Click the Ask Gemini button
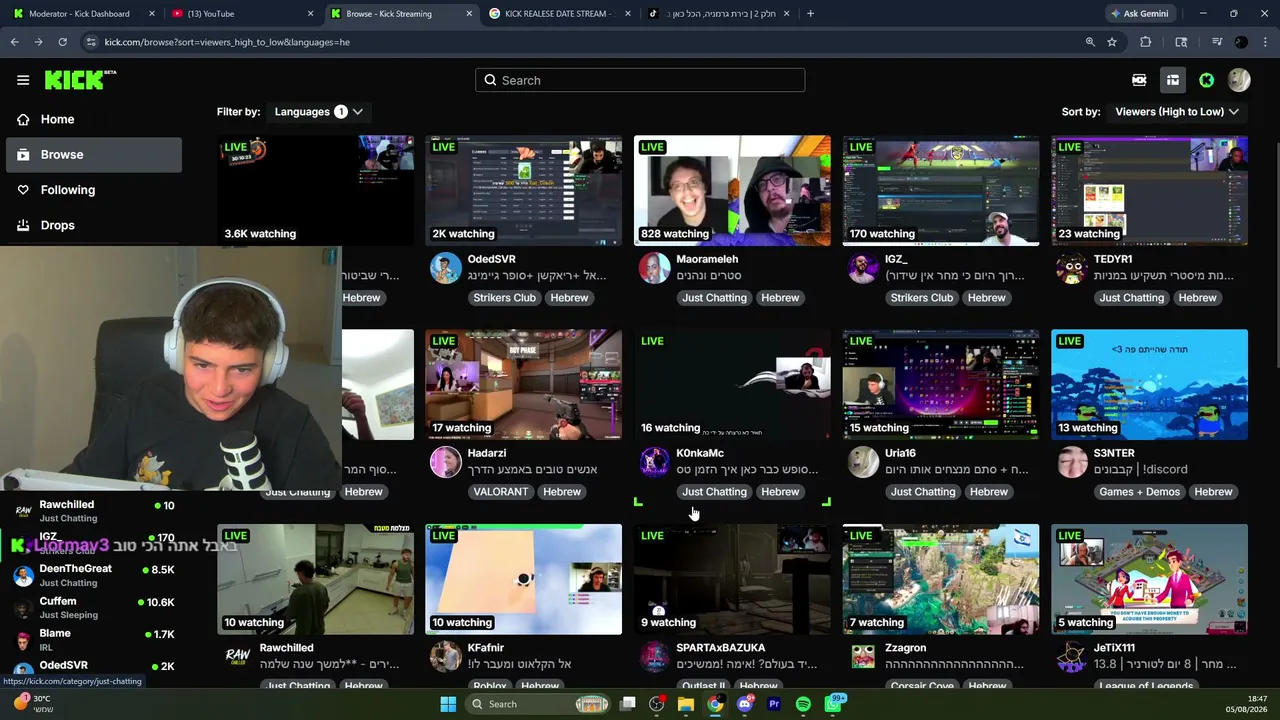This screenshot has height=720, width=1280. click(x=1138, y=14)
